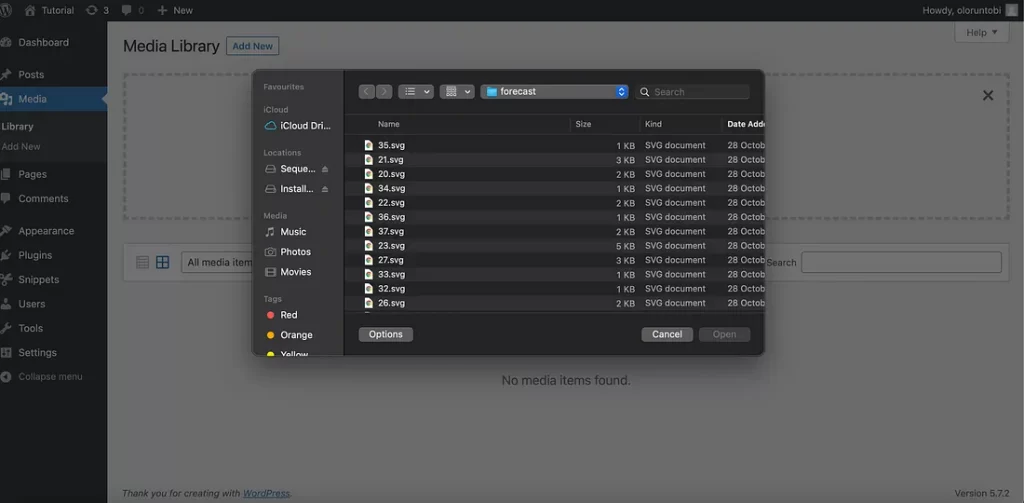Viewport: 1024px width, 503px height.
Task: Open Appearance in the WordPress menu
Action: click(45, 231)
